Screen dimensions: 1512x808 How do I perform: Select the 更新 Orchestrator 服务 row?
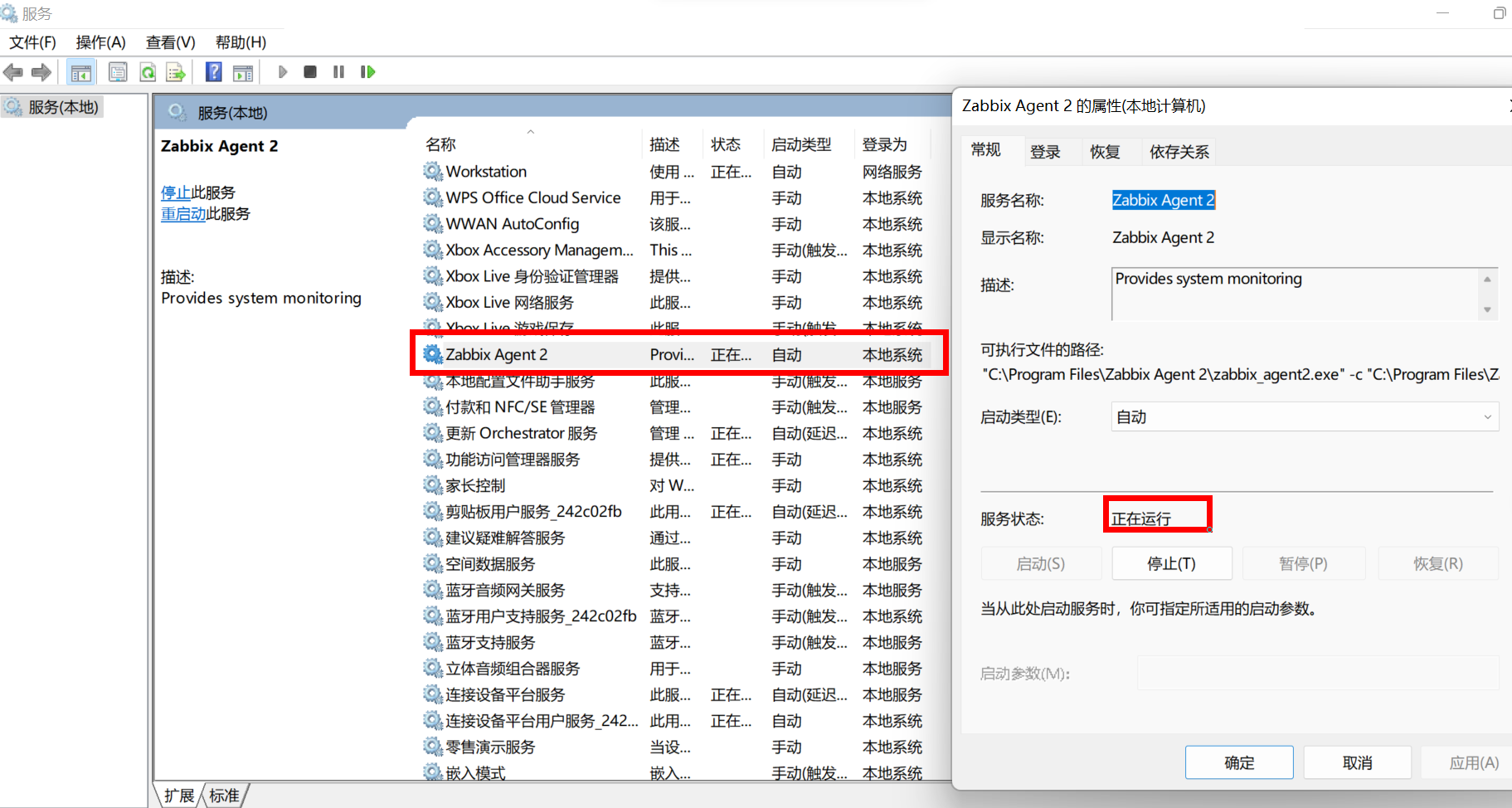[x=675, y=433]
